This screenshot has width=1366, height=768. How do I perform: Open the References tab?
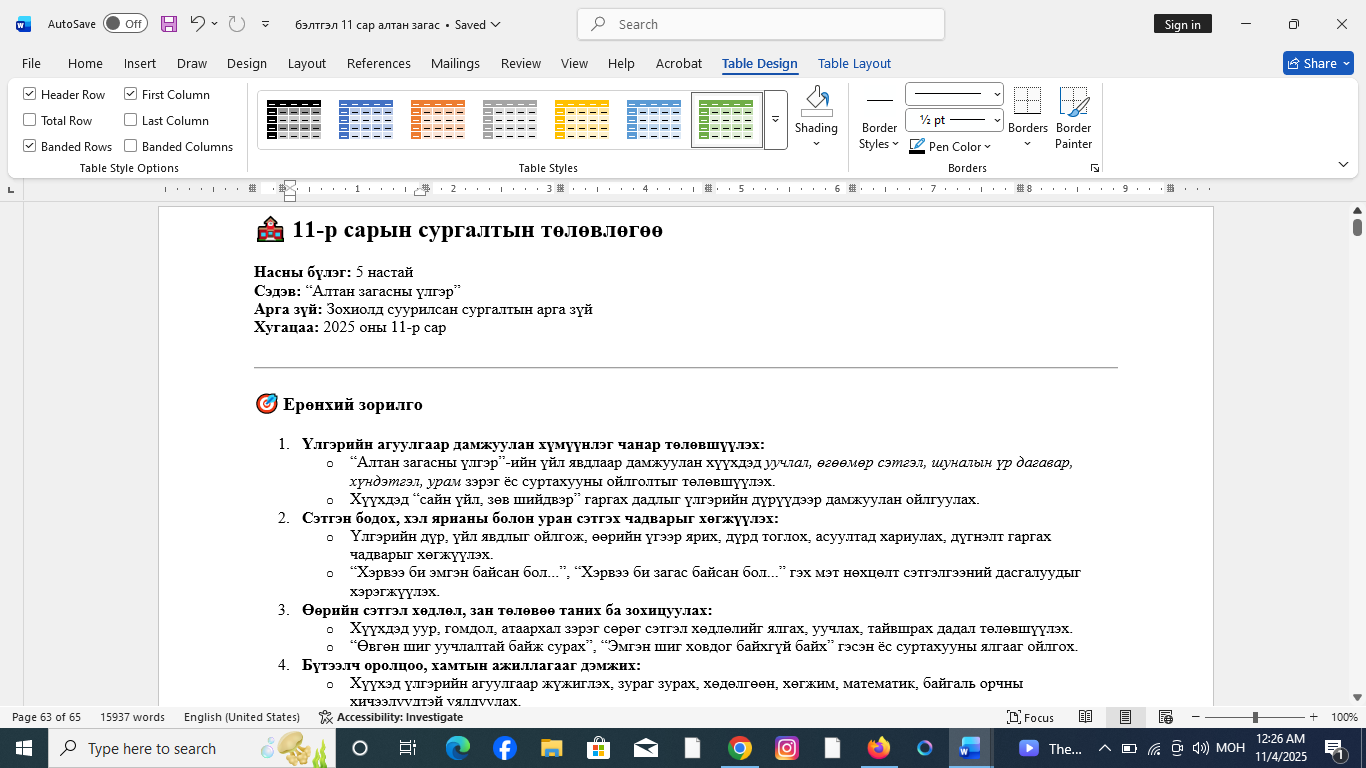(378, 63)
